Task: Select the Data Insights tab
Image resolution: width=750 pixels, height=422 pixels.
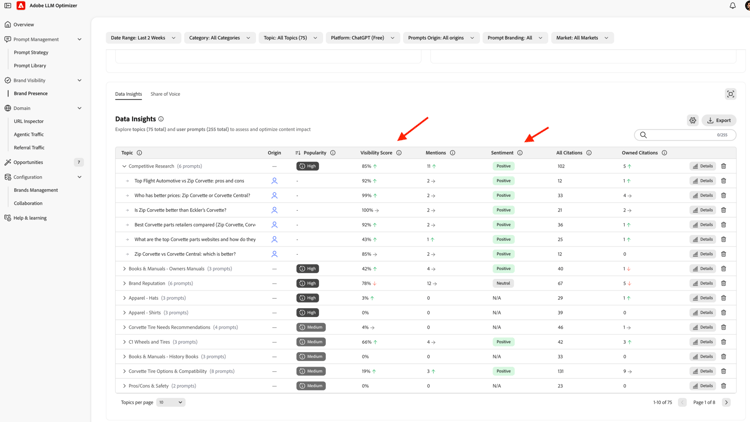Action: [128, 94]
